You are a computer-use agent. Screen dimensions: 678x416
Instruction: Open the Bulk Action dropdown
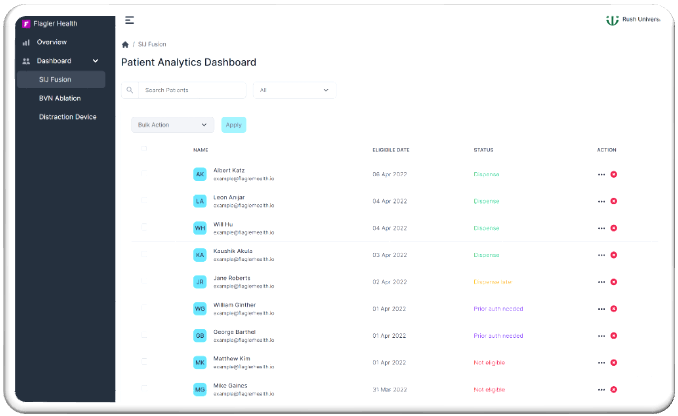(x=173, y=125)
